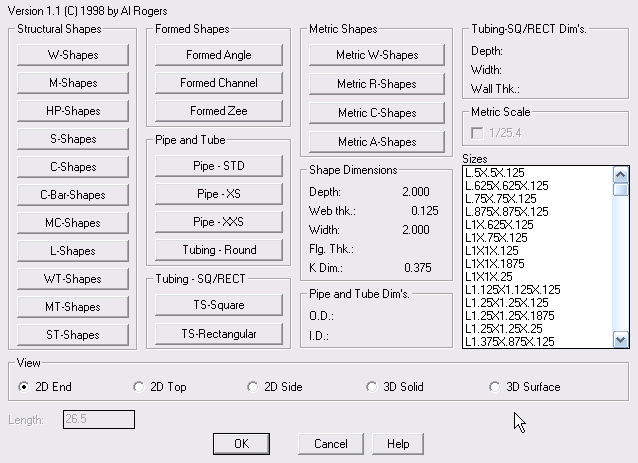Viewport: 638px width, 463px height.
Task: Select 3D Solid view radio
Action: point(371,387)
